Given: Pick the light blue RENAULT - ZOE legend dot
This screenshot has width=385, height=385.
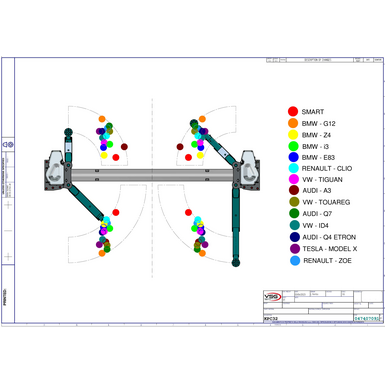Looking at the screenshot, I should pos(295,260).
